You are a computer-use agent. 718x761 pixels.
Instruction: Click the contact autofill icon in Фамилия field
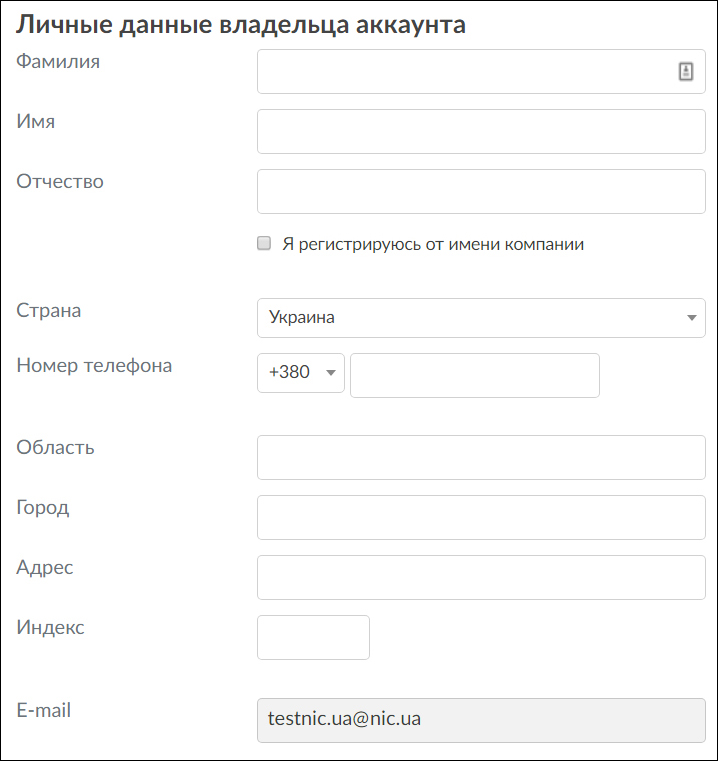click(x=686, y=71)
